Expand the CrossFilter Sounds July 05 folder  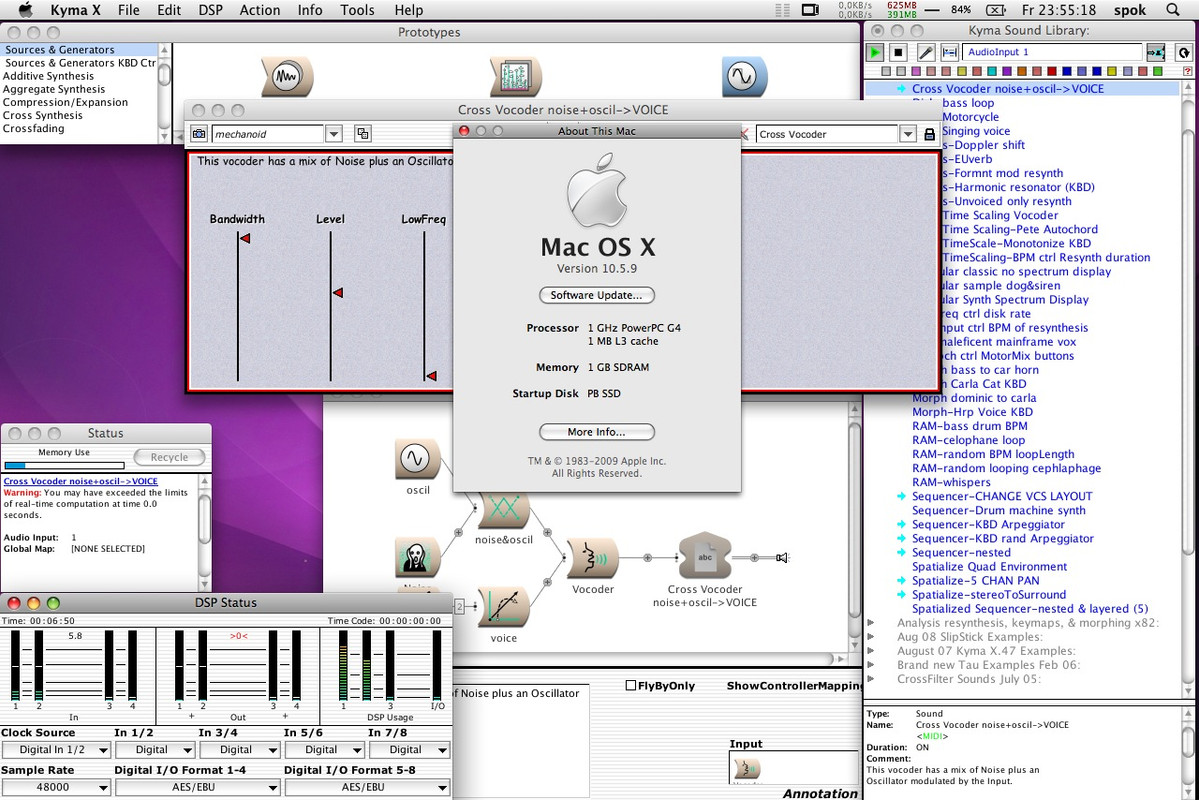[871, 678]
